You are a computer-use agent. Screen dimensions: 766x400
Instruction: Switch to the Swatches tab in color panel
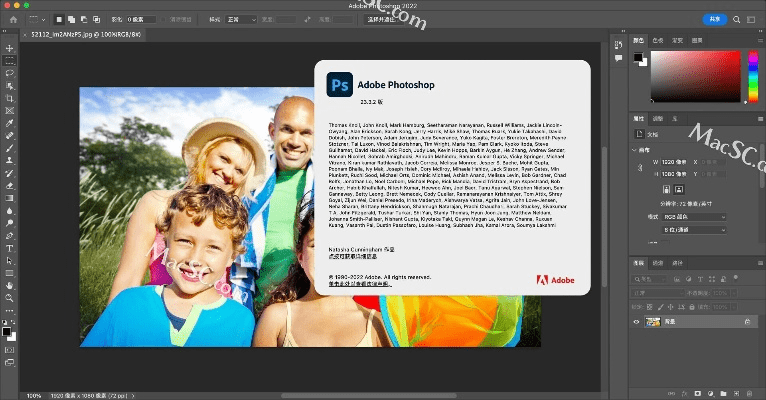[657, 40]
